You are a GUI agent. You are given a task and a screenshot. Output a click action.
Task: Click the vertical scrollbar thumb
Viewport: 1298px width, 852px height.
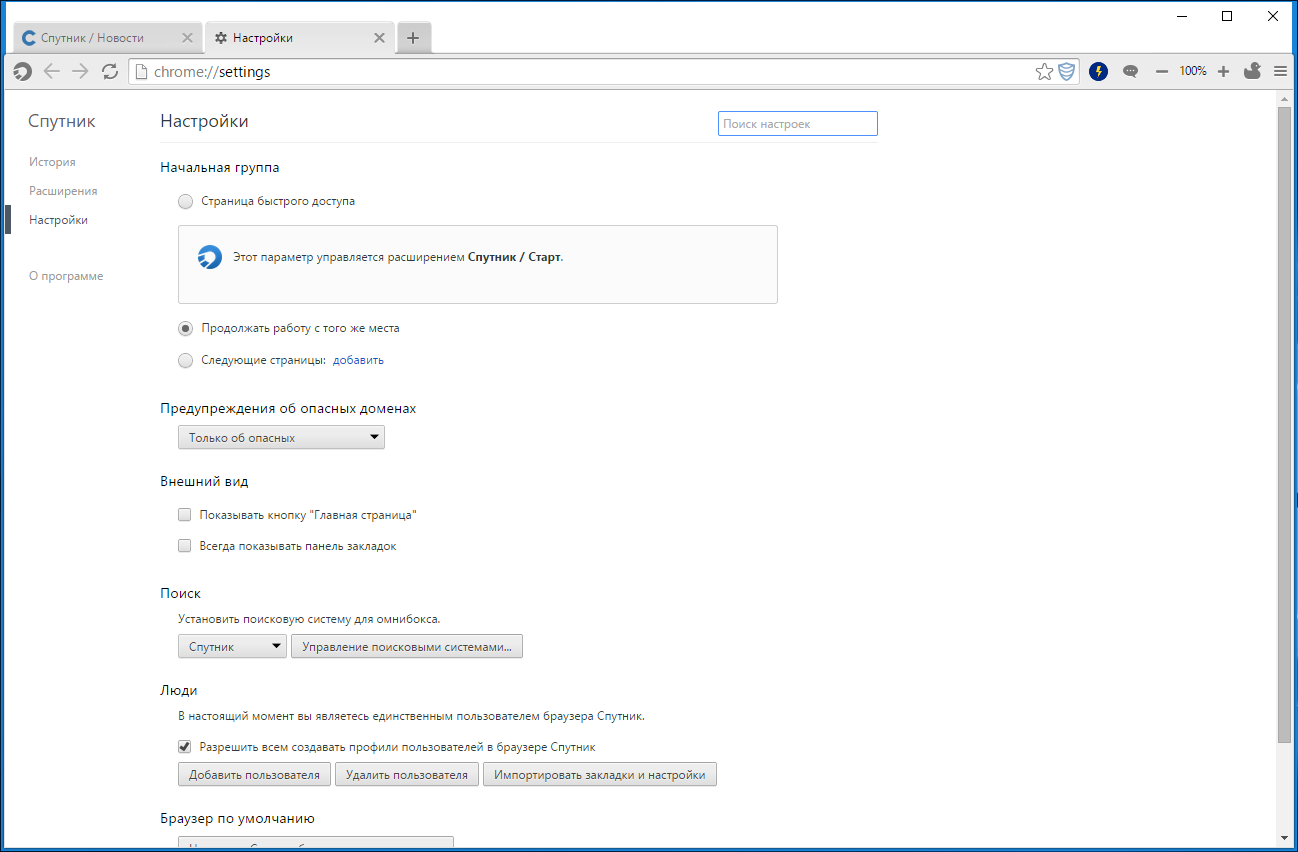pos(1284,424)
